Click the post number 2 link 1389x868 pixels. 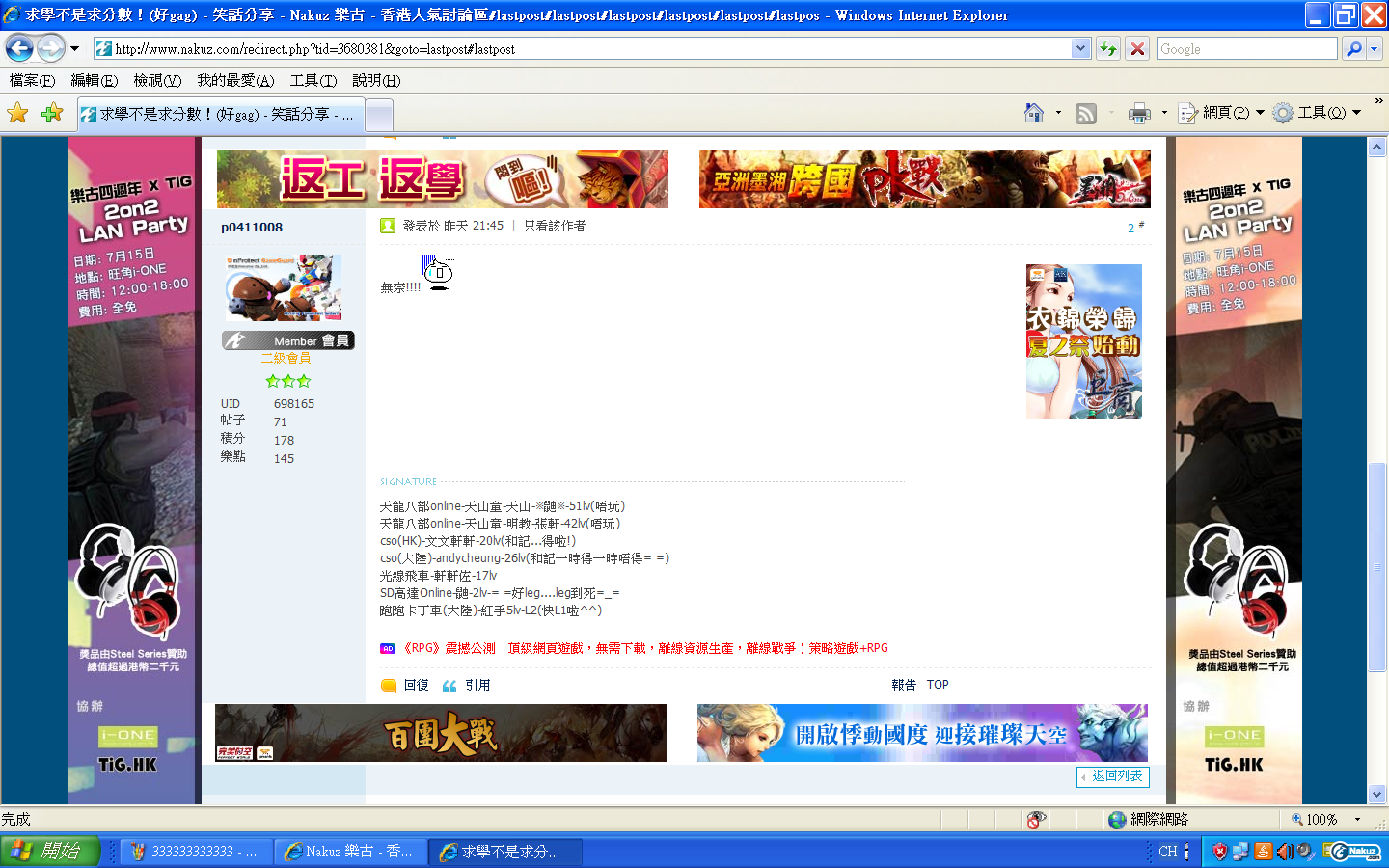(1131, 229)
